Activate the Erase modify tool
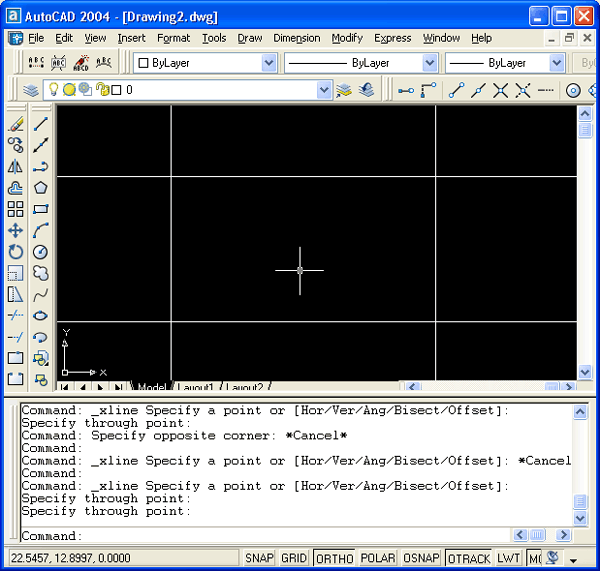The height and width of the screenshot is (571, 600). click(15, 124)
